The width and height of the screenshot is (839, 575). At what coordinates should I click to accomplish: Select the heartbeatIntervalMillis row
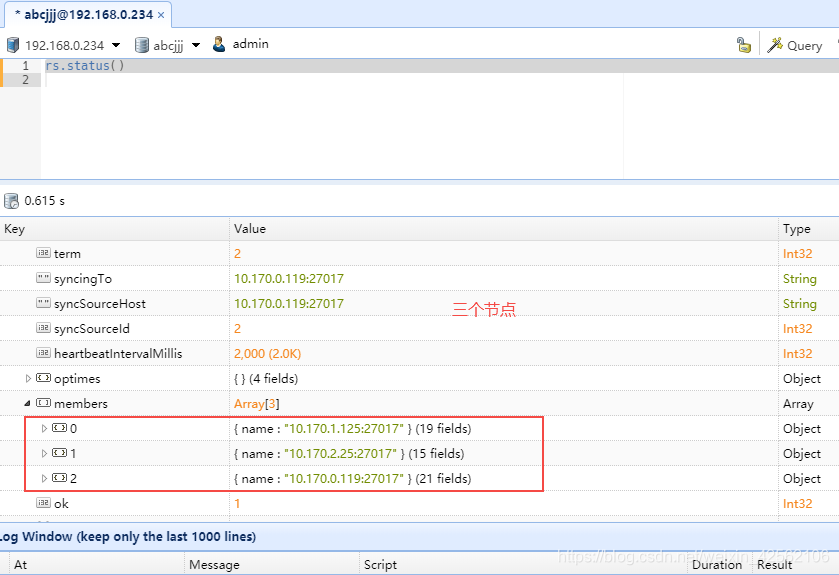click(x=420, y=354)
